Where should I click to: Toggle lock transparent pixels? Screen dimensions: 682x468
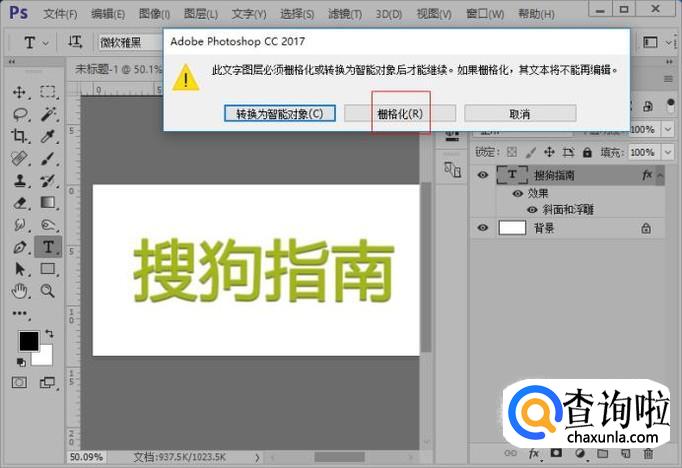(x=512, y=152)
